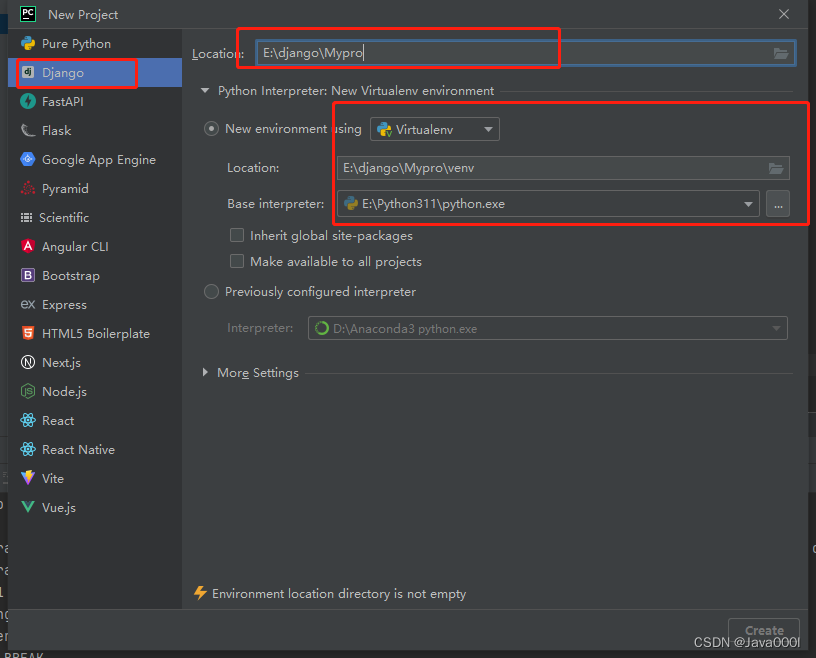Collapse the Python Interpreter section
The height and width of the screenshot is (658, 816).
pos(205,91)
